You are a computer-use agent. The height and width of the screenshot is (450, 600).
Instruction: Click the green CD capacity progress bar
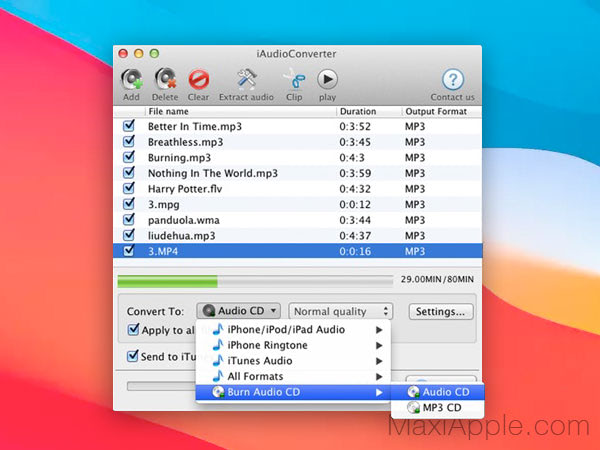click(255, 281)
